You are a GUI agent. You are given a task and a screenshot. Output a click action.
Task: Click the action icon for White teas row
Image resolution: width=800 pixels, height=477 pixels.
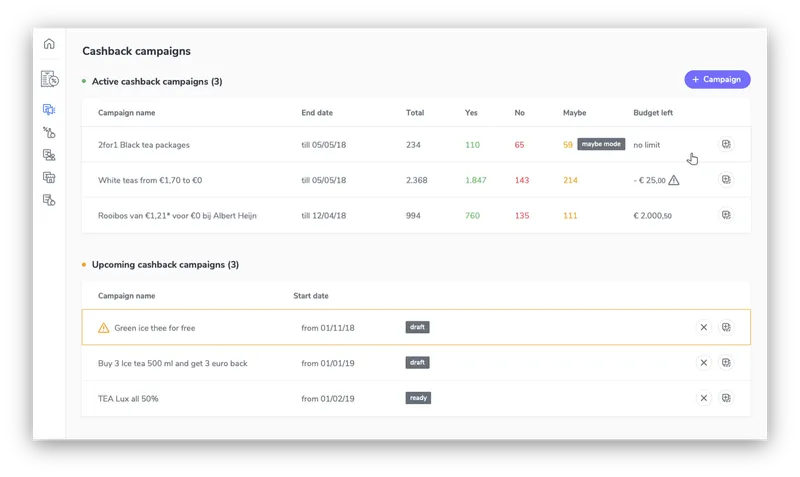click(726, 180)
